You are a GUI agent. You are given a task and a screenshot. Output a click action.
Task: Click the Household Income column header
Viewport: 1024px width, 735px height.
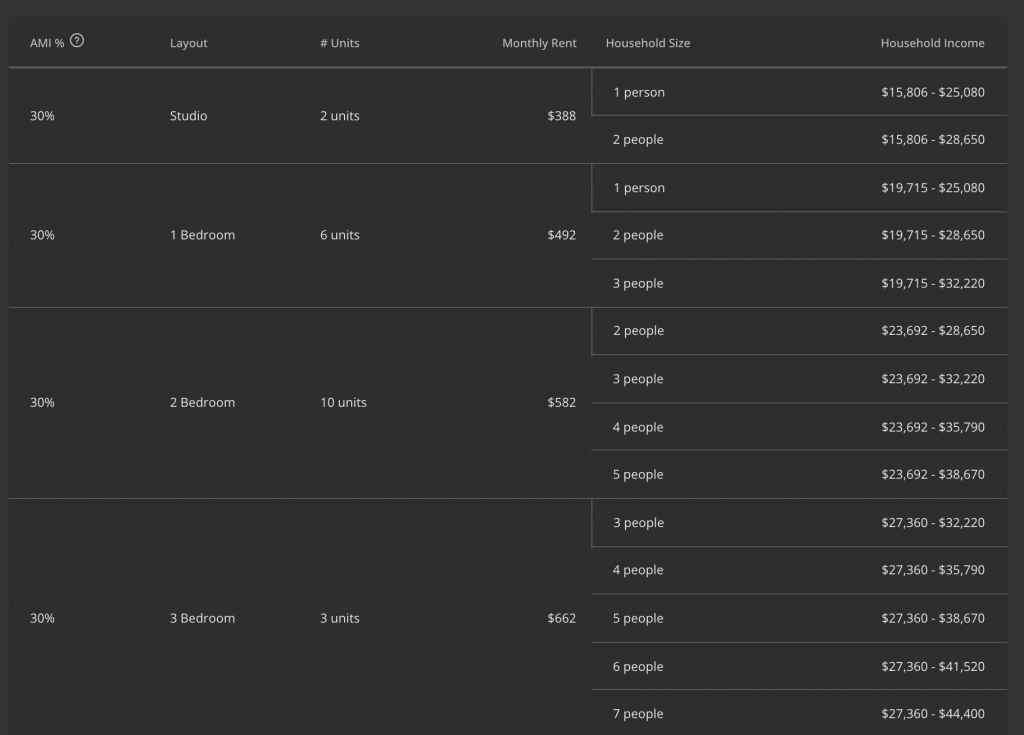(932, 43)
